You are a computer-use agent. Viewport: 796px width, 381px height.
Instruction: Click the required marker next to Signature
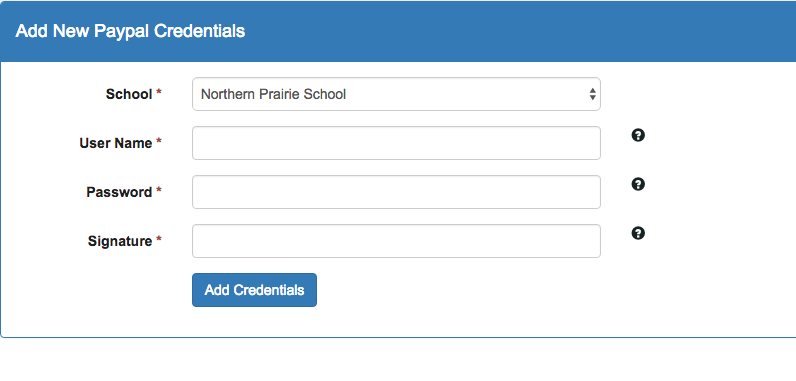[159, 239]
